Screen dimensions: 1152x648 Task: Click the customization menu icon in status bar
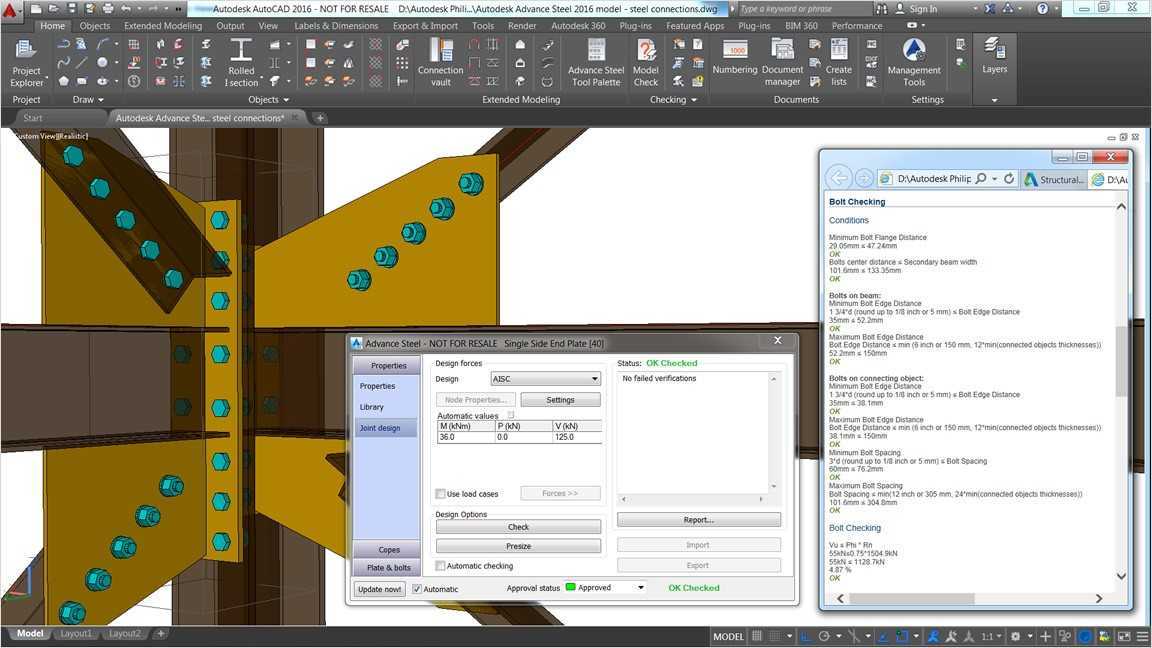[x=1142, y=636]
